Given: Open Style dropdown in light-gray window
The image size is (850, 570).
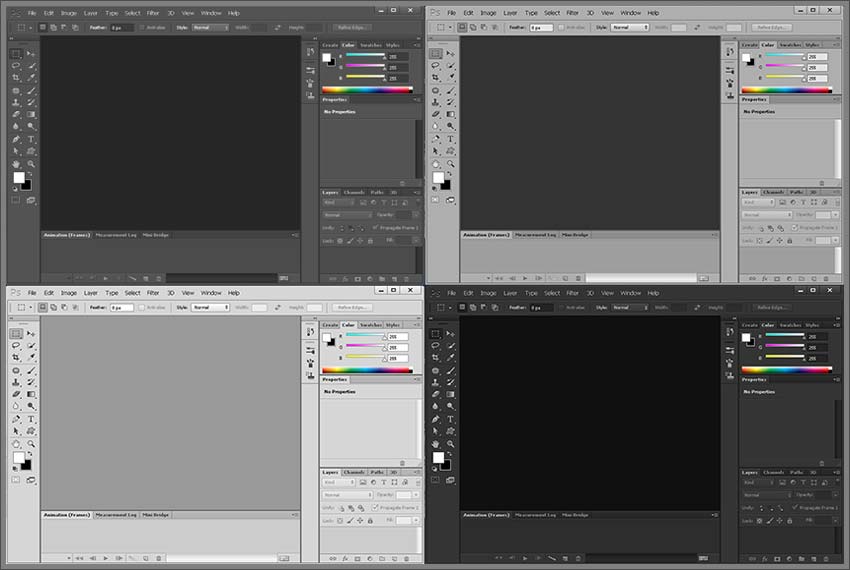Looking at the screenshot, I should 210,308.
